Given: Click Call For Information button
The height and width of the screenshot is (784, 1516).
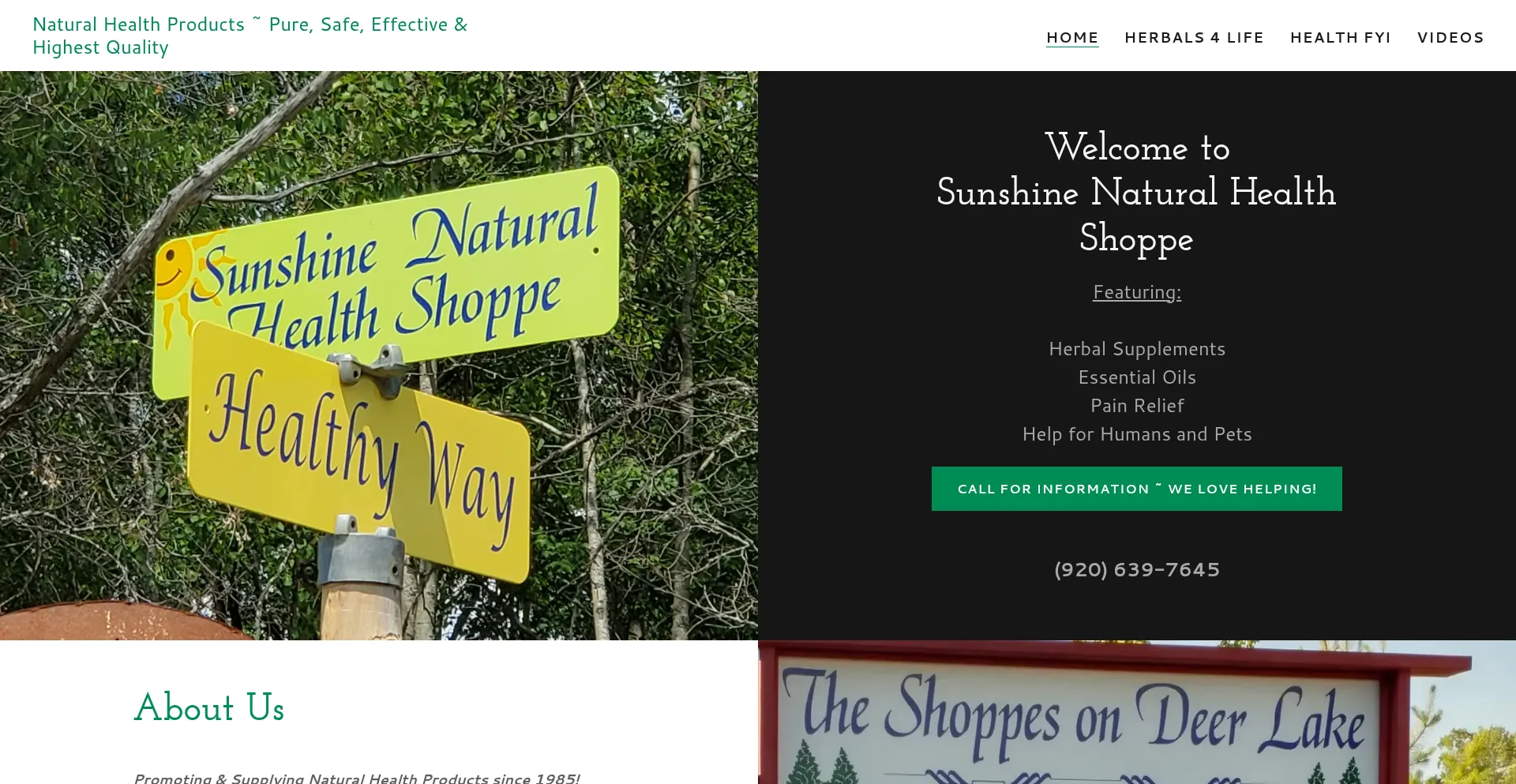Looking at the screenshot, I should [x=1136, y=489].
